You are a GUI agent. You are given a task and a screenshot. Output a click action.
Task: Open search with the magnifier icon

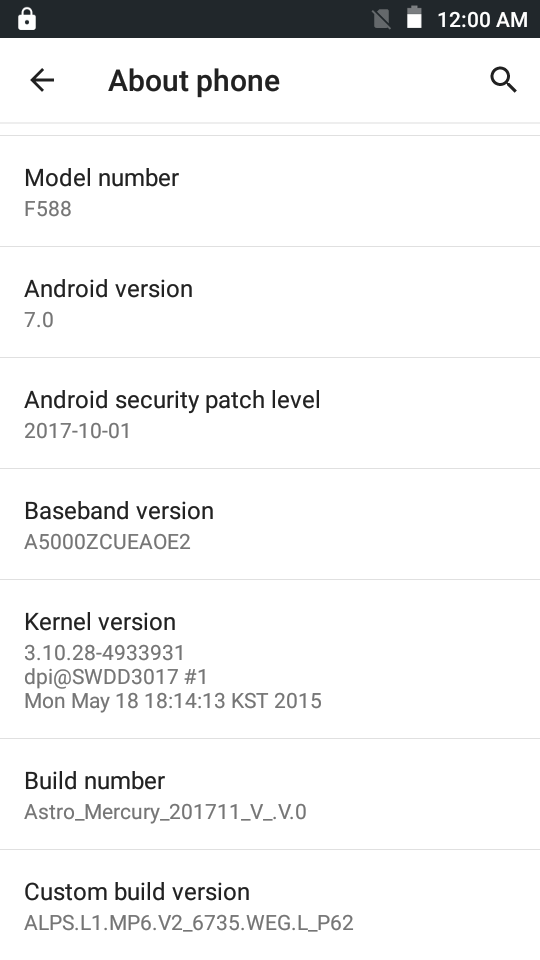(x=503, y=80)
